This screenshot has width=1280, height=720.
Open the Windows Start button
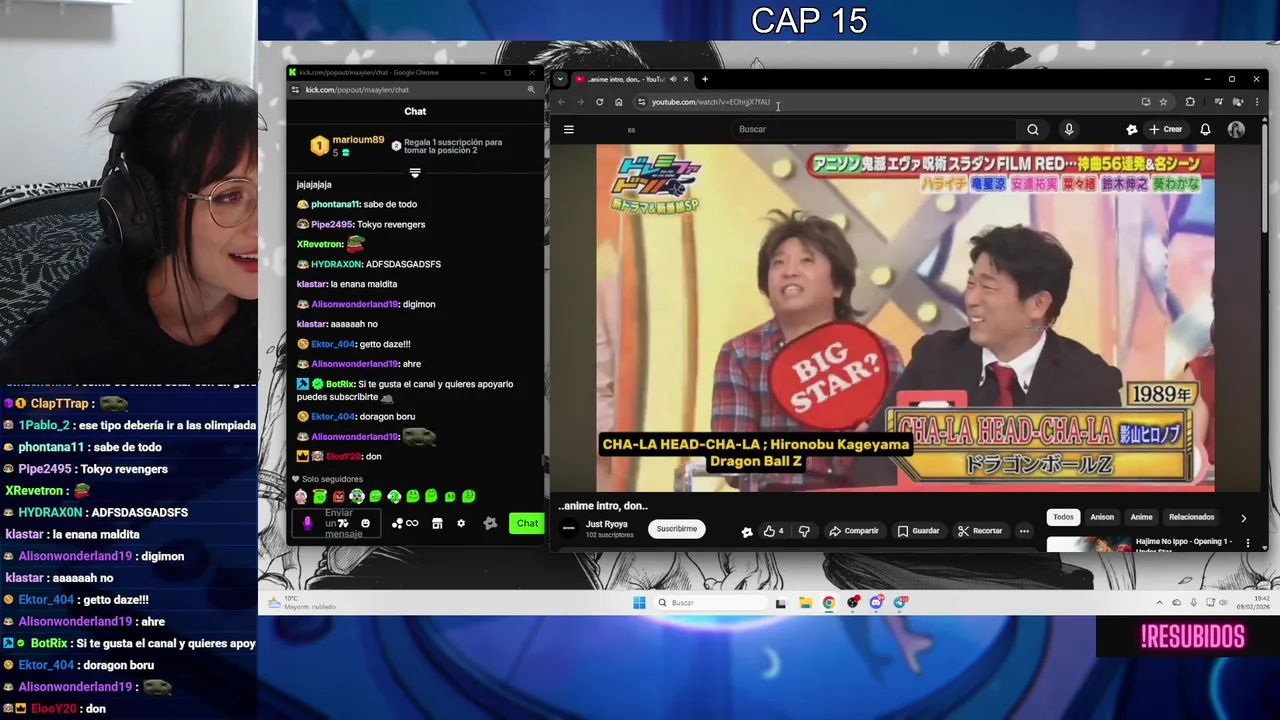click(639, 602)
